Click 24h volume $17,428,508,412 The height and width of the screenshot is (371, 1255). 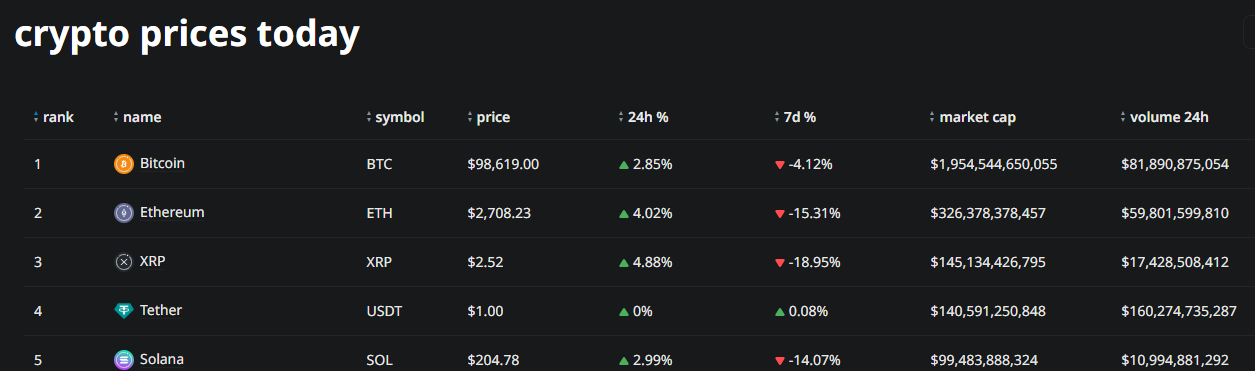(x=1175, y=262)
